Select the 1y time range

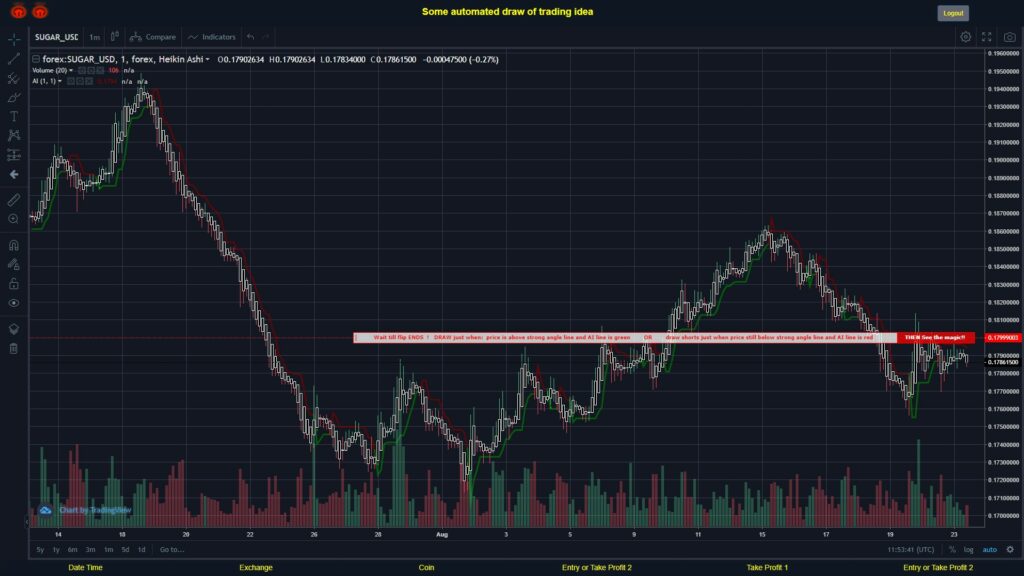point(56,550)
